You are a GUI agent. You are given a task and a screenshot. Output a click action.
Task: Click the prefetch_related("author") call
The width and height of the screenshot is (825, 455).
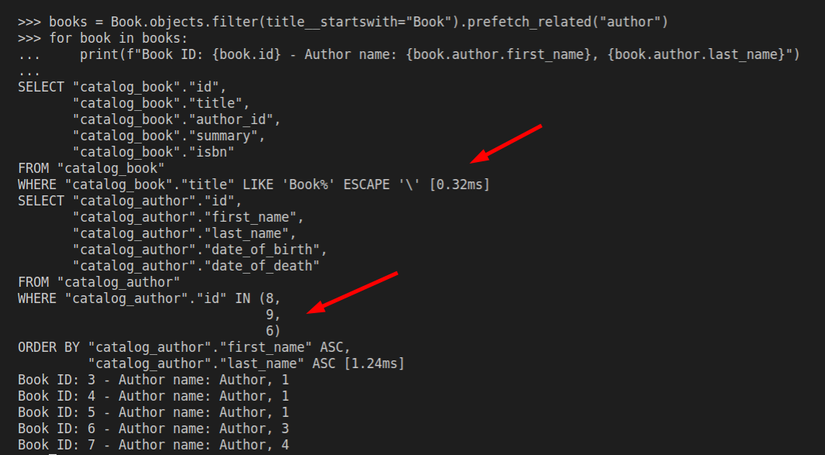pyautogui.click(x=576, y=21)
